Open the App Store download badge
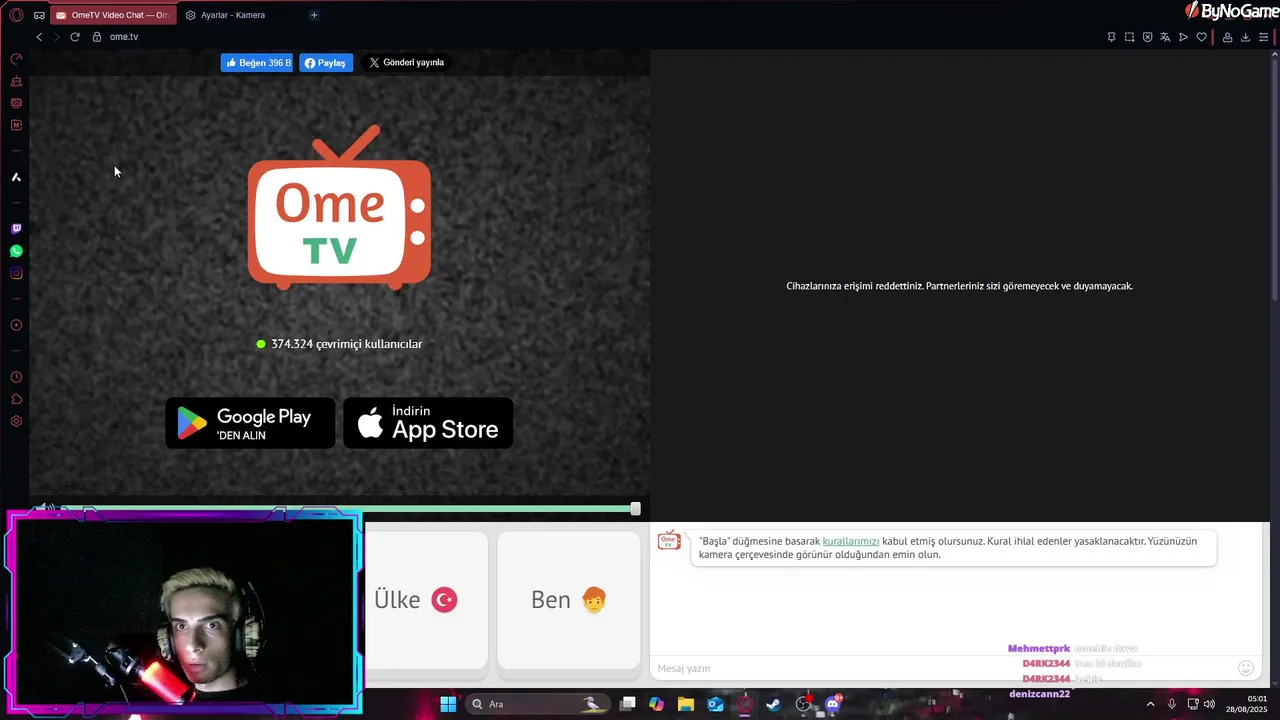Image resolution: width=1280 pixels, height=720 pixels. 428,423
